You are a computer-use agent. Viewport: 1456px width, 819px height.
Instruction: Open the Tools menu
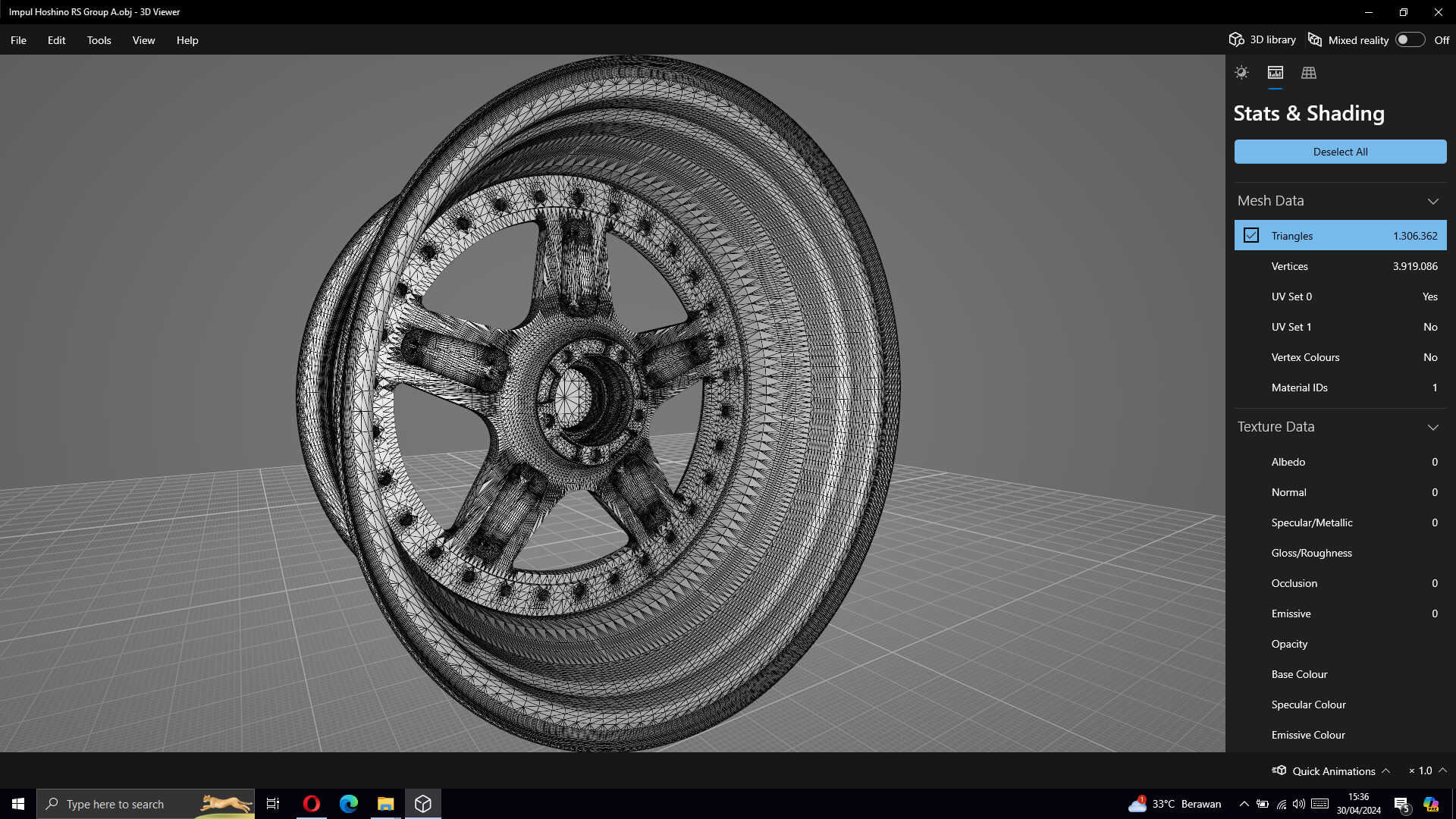click(x=99, y=40)
